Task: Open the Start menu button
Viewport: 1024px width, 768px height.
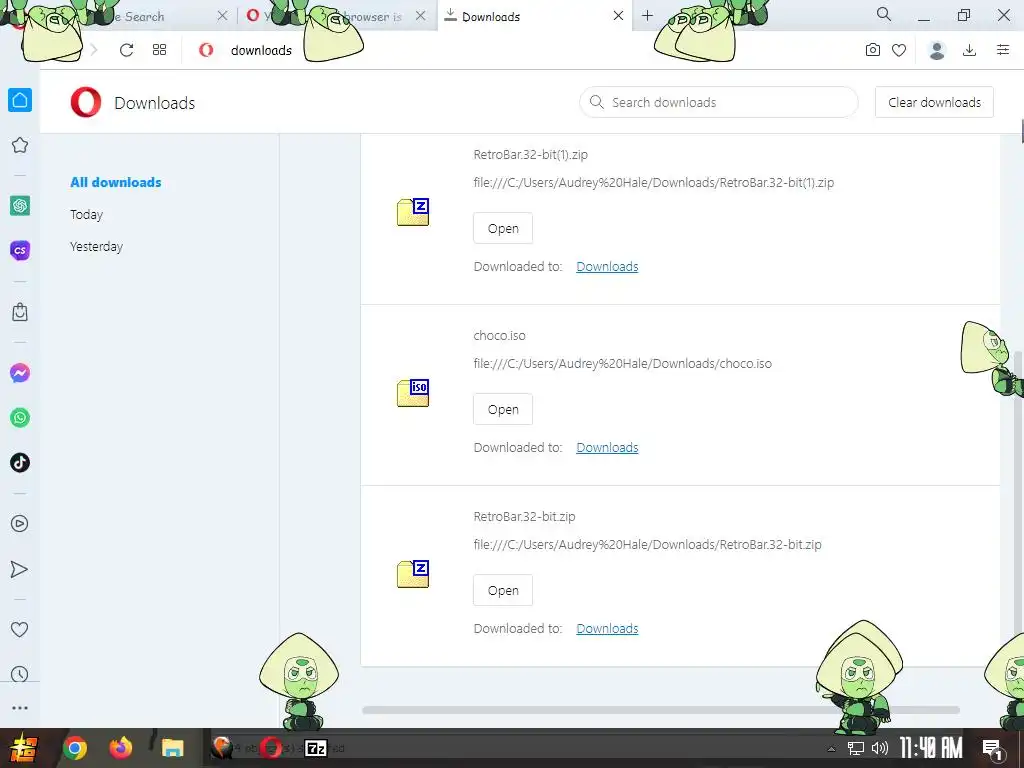Action: (x=23, y=748)
